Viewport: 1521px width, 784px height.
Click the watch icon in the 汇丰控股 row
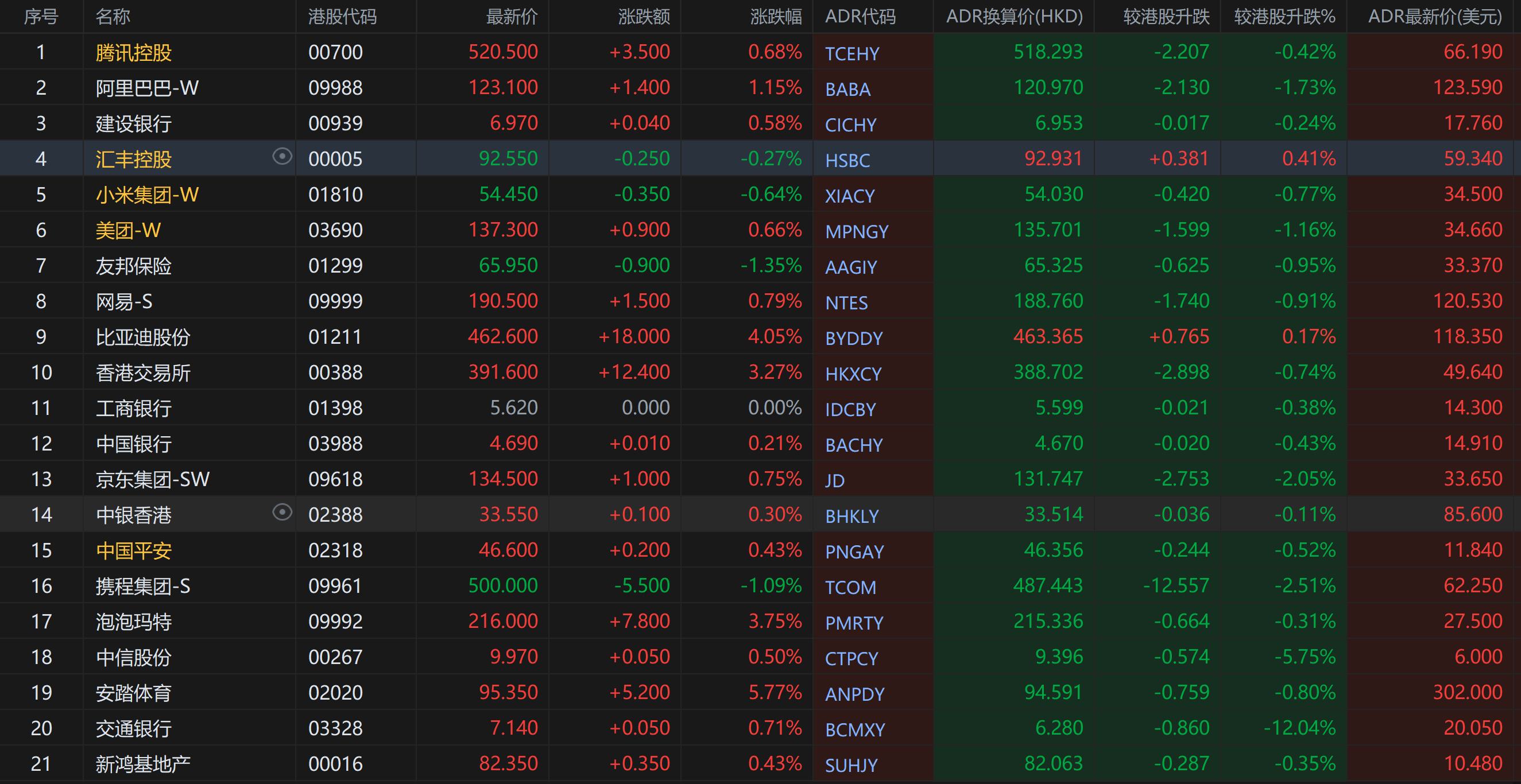pos(282,157)
